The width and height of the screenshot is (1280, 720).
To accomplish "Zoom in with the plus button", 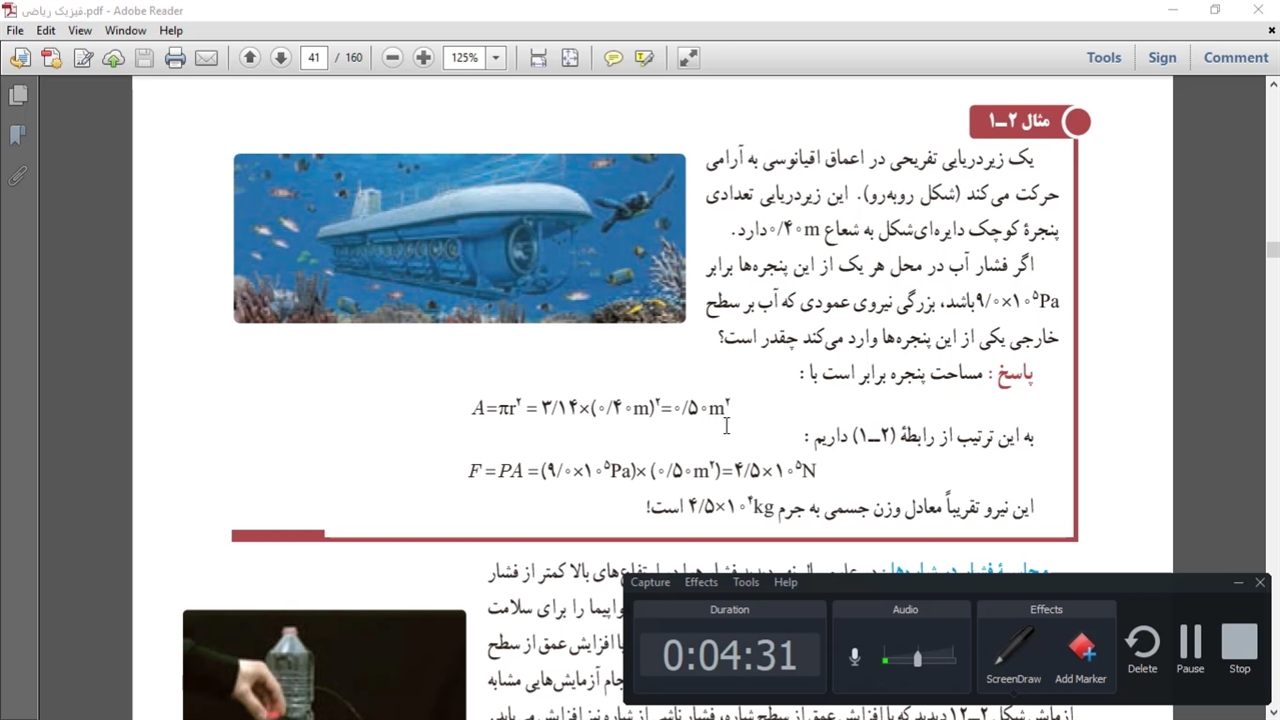I will pyautogui.click(x=423, y=58).
